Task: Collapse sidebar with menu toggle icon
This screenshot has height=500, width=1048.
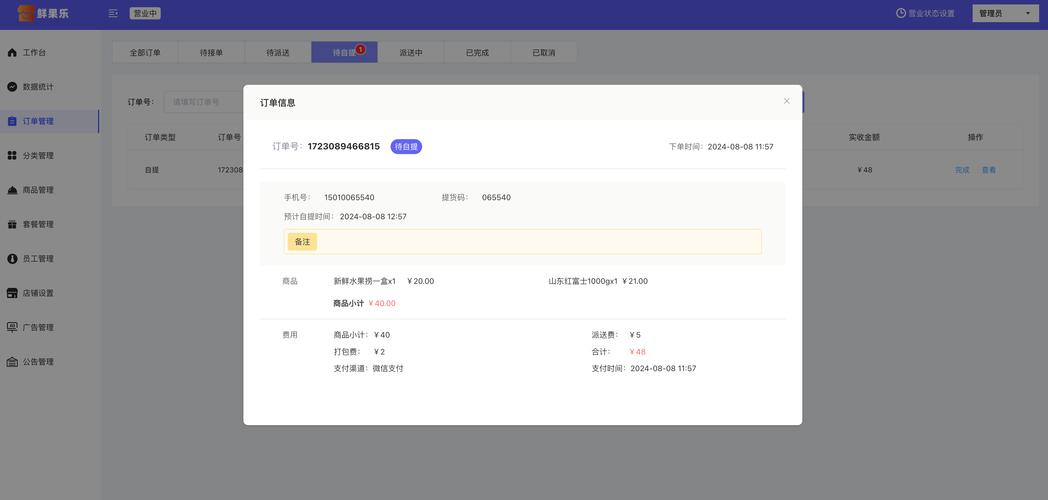Action: pyautogui.click(x=113, y=13)
